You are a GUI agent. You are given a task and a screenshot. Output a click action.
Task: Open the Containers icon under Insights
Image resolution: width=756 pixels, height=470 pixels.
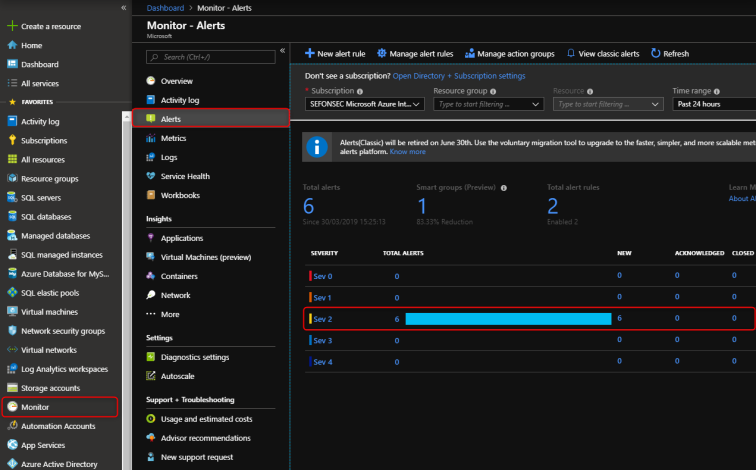click(x=151, y=276)
